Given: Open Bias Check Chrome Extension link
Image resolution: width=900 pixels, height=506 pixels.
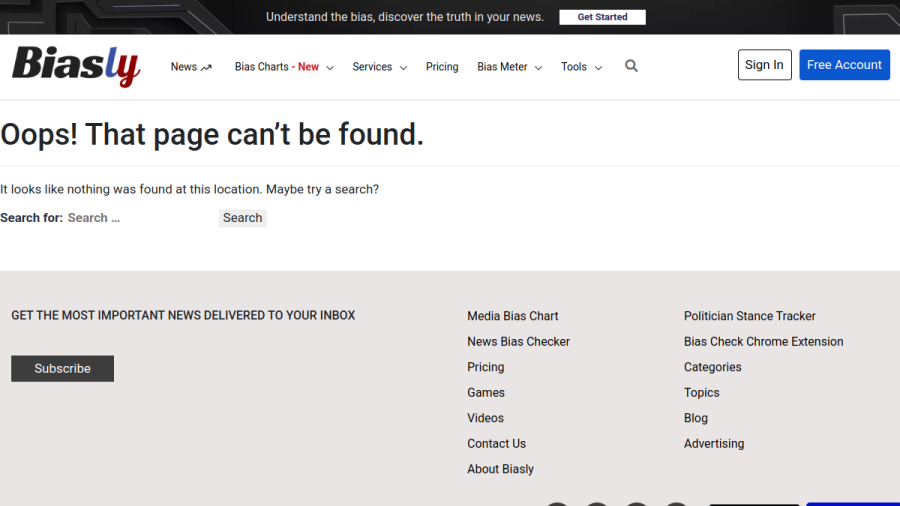Looking at the screenshot, I should click(763, 341).
